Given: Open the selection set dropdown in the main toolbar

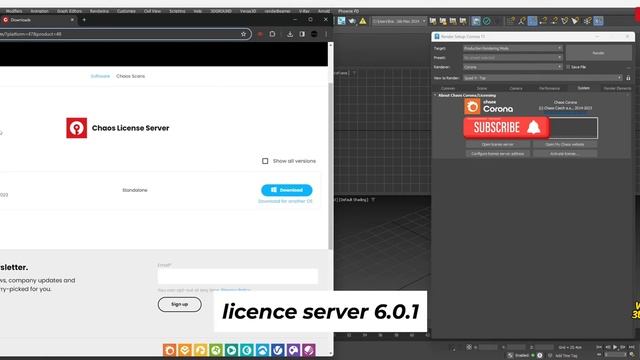Looking at the screenshot, I should [399, 21].
